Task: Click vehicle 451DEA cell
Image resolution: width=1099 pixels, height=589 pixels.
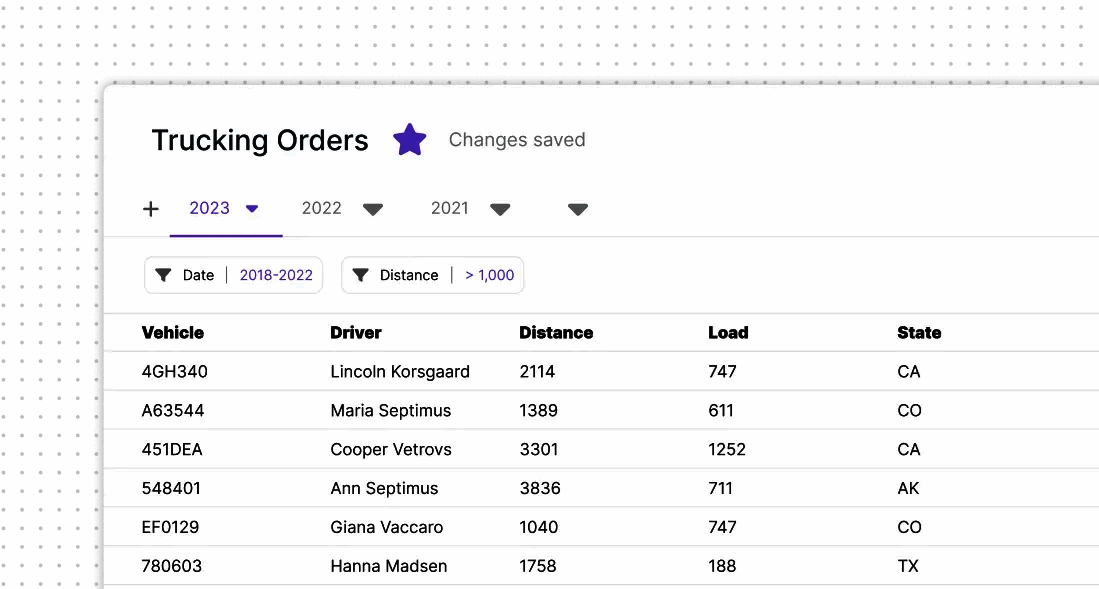Action: [x=172, y=450]
